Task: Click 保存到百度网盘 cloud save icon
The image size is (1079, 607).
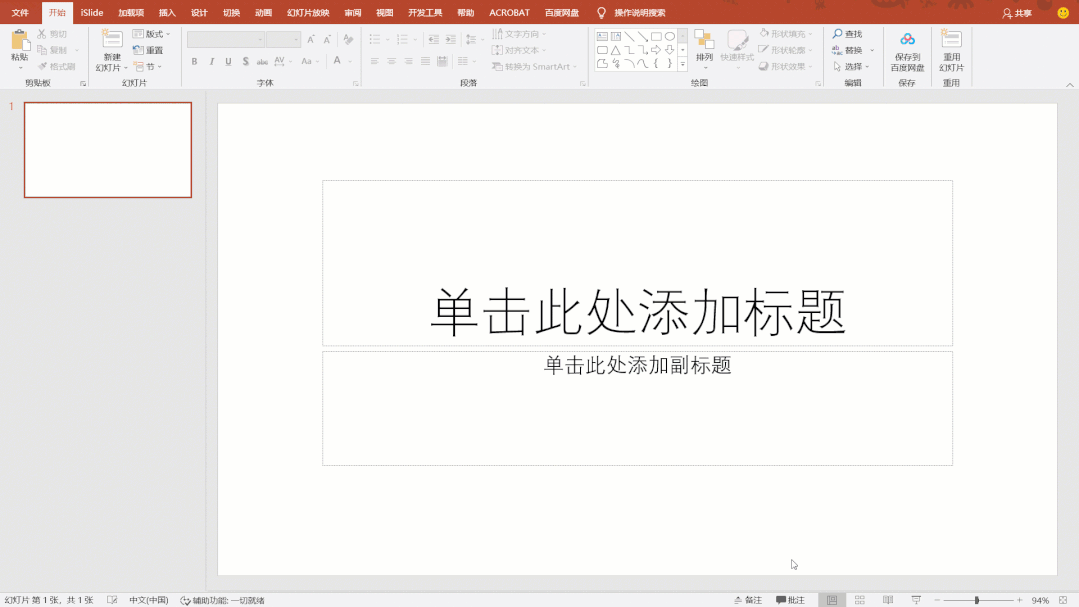Action: [907, 40]
